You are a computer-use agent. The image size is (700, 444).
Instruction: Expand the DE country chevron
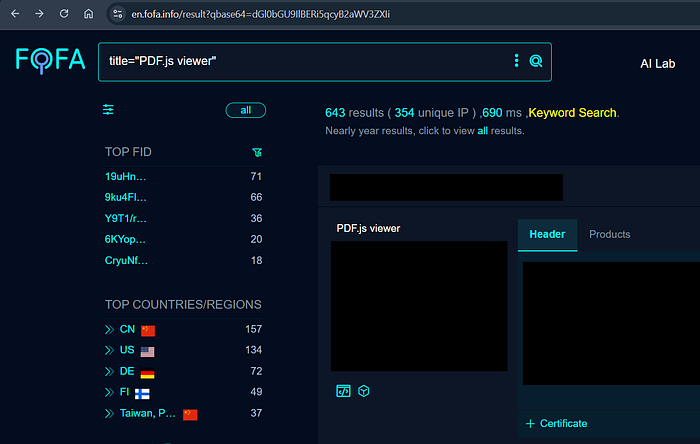point(109,371)
